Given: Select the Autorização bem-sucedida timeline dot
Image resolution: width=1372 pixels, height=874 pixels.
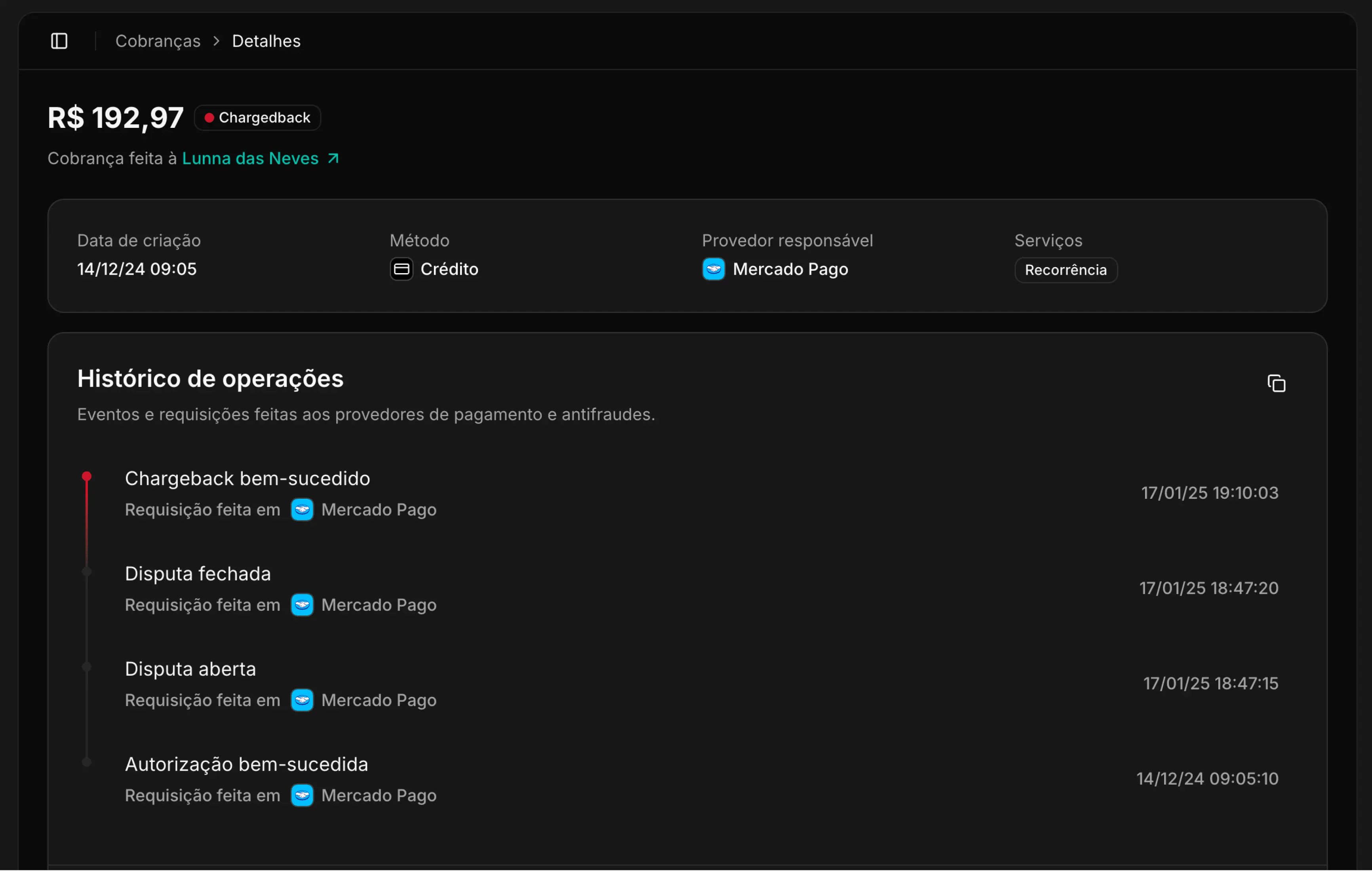Looking at the screenshot, I should coord(87,762).
